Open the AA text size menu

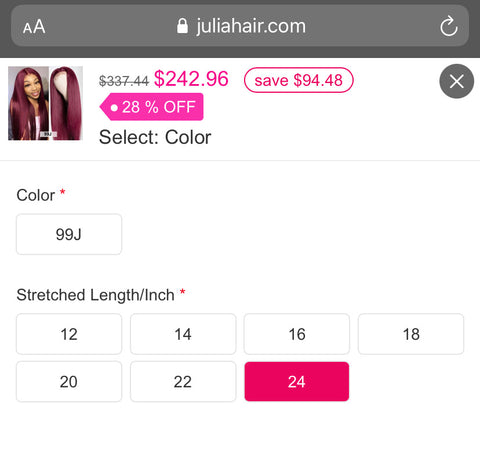(x=34, y=27)
